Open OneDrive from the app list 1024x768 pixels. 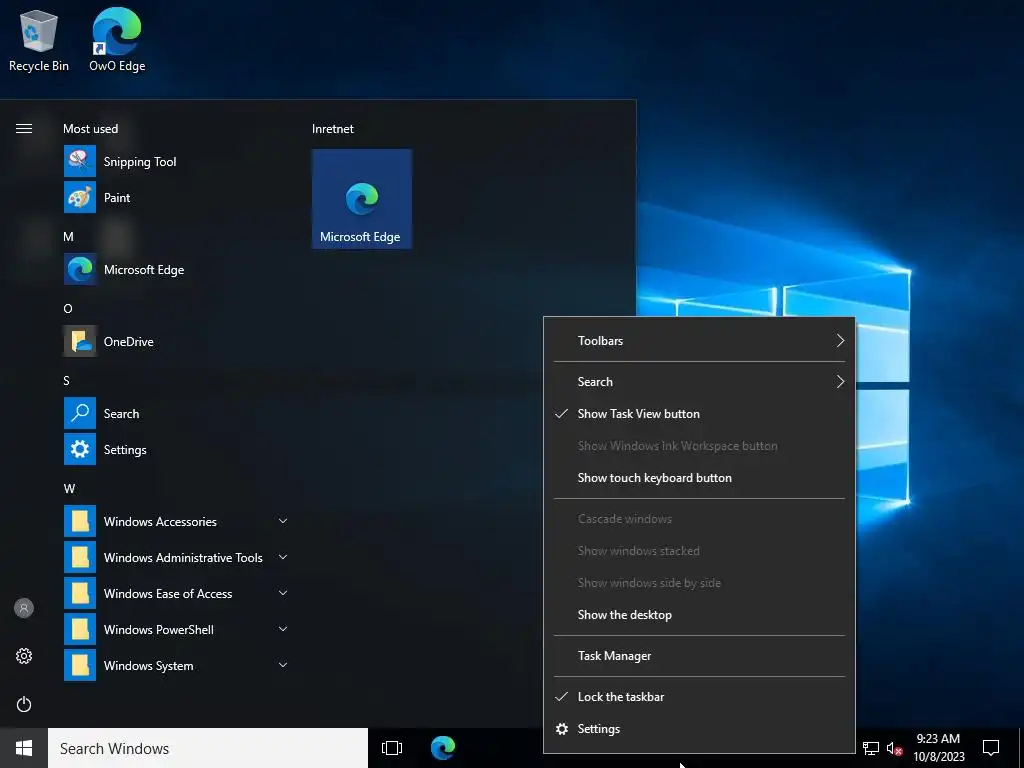[175, 341]
